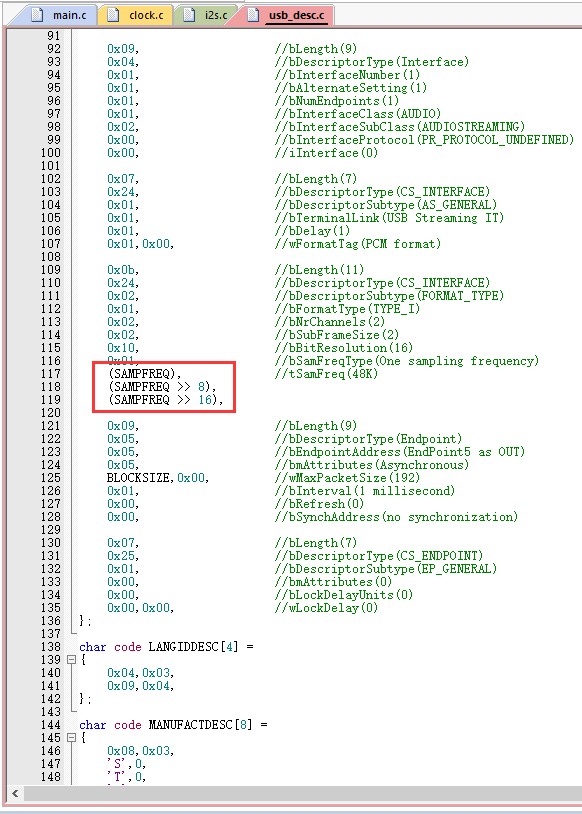Click the //bSamFreqType(One sampling frequency) comment
This screenshot has height=814, width=582.
point(407,361)
